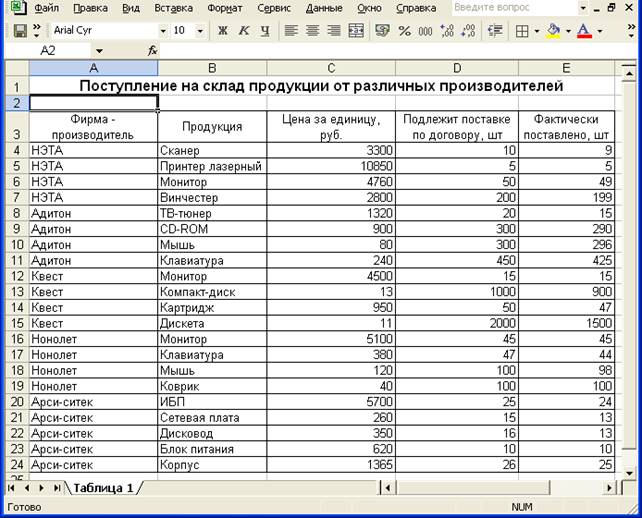Open the font size dropdown

[201, 31]
